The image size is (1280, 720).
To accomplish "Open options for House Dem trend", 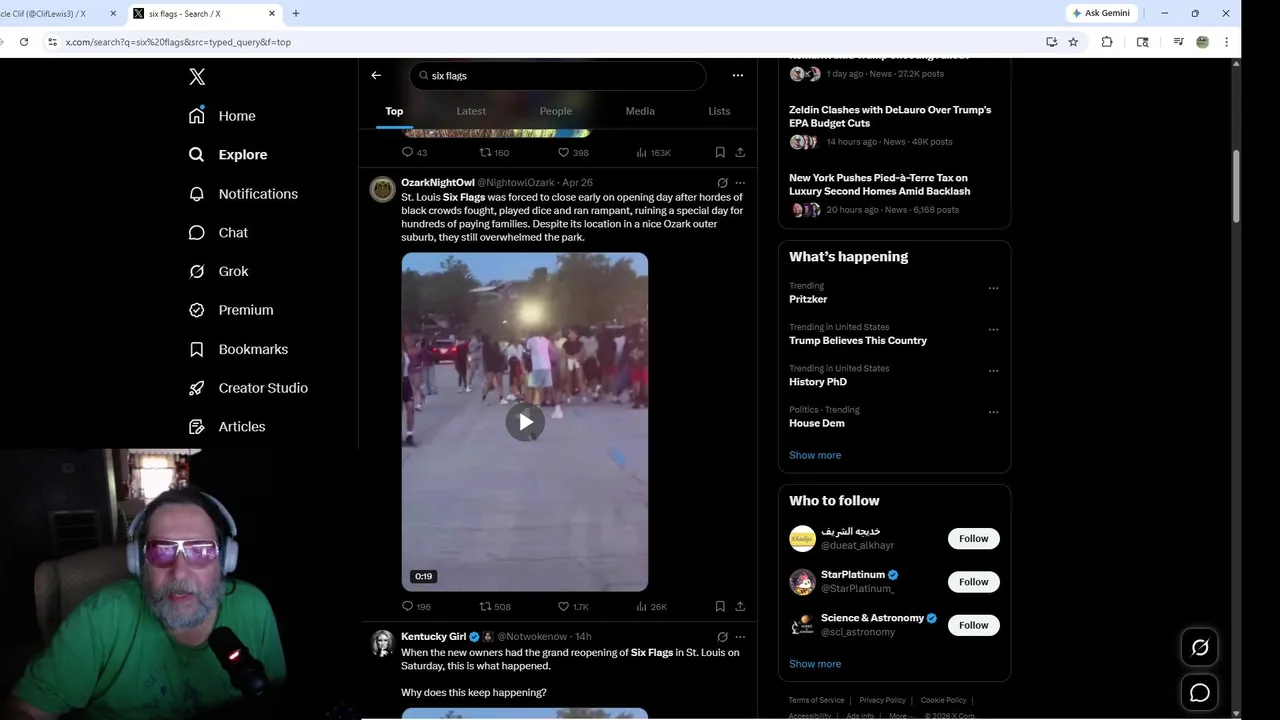I will [993, 412].
